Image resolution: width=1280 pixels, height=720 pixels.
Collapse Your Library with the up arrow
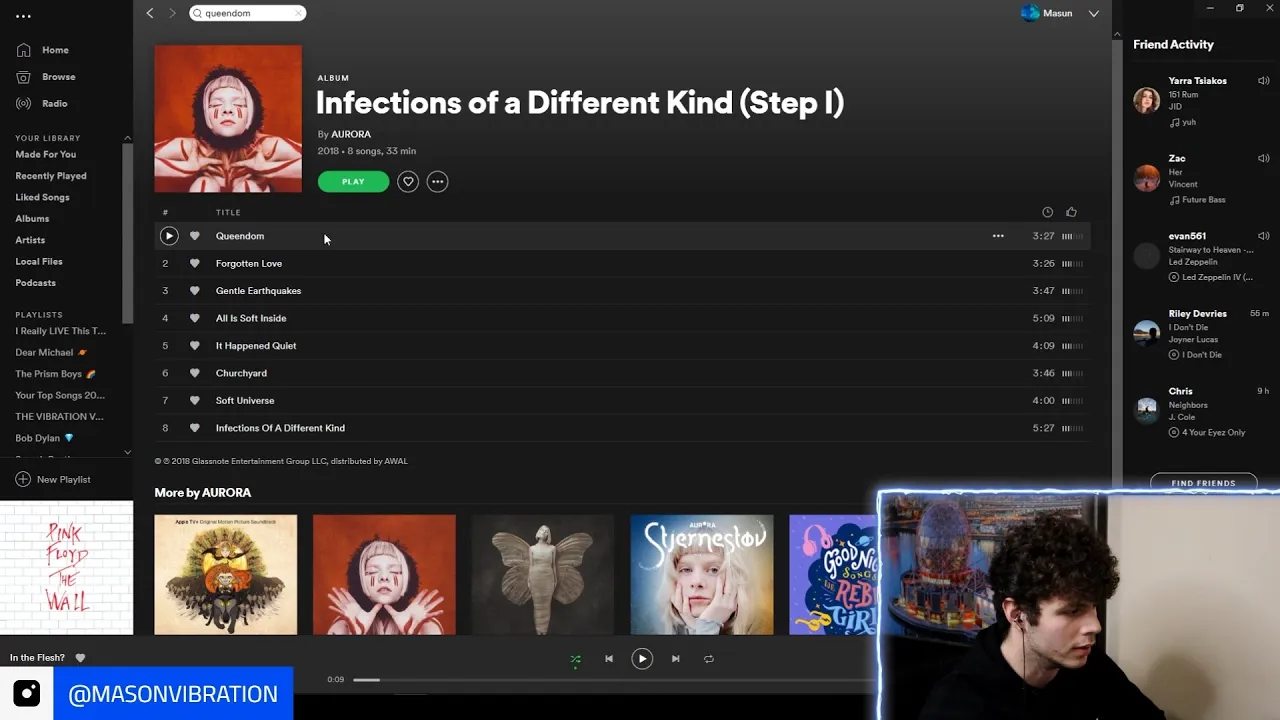[x=127, y=138]
